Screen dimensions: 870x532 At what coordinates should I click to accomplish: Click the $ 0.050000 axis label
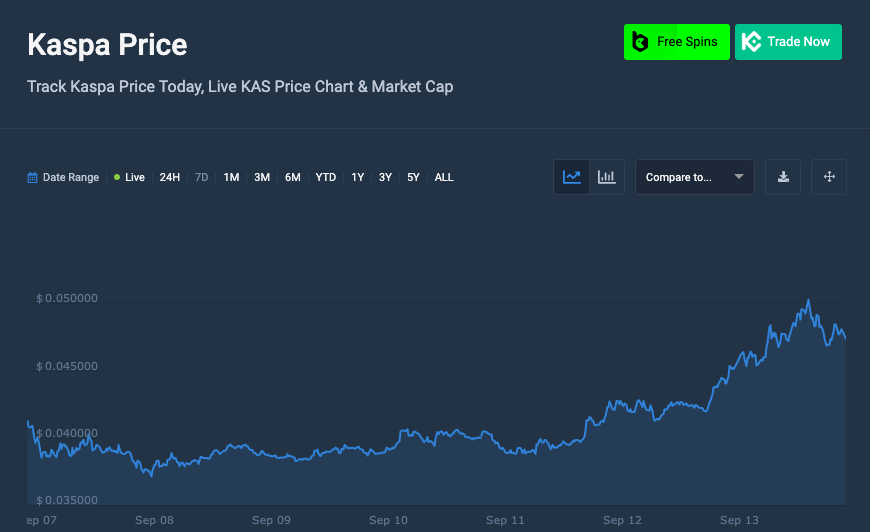[x=67, y=298]
